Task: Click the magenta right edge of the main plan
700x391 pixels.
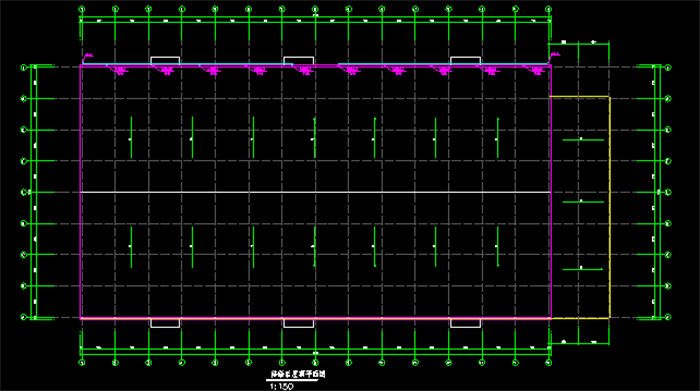Action: (x=551, y=192)
